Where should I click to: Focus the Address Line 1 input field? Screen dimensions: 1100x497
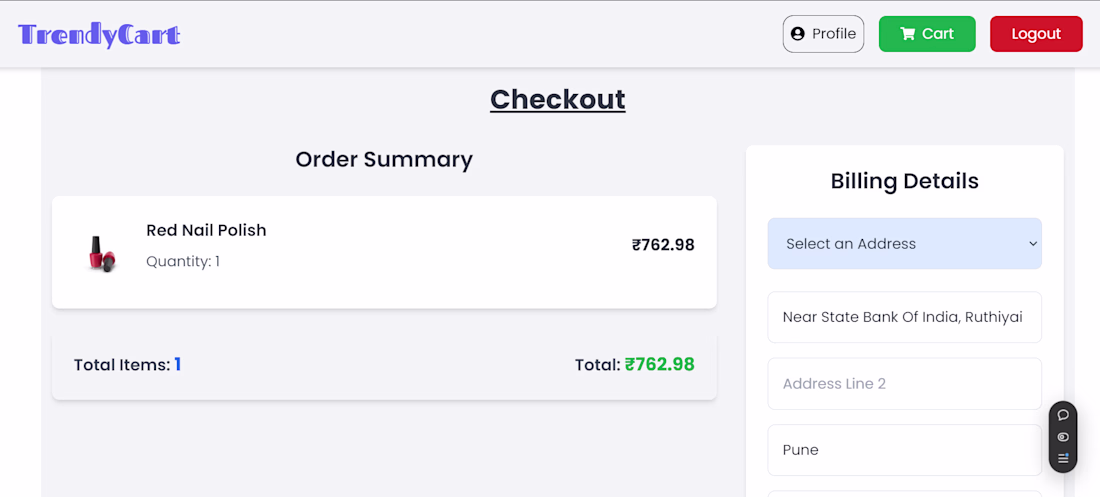tap(904, 317)
